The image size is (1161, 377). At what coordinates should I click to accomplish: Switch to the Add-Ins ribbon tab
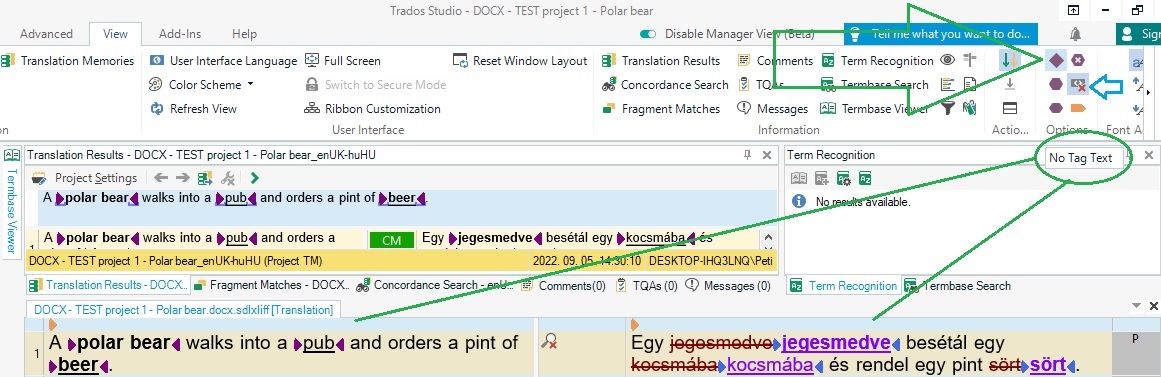(180, 33)
